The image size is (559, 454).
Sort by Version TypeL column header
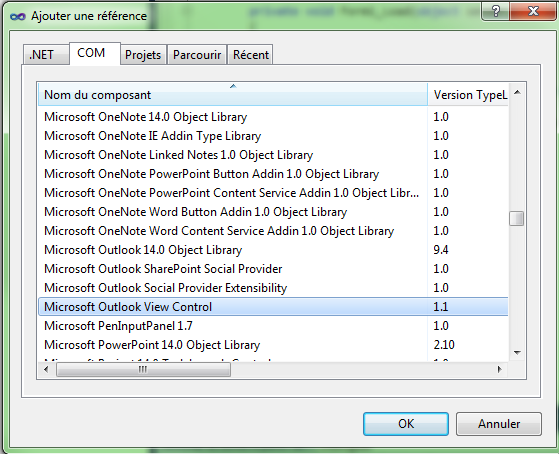(468, 95)
